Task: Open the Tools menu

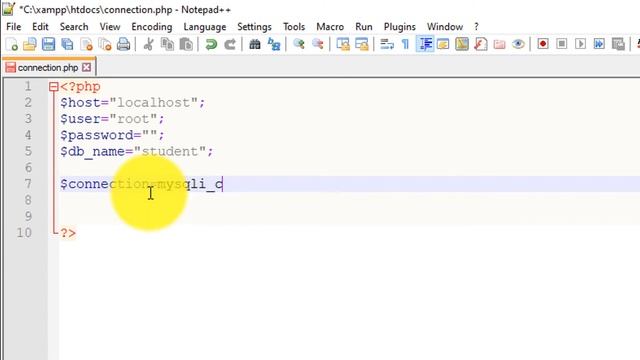Action: 294,27
